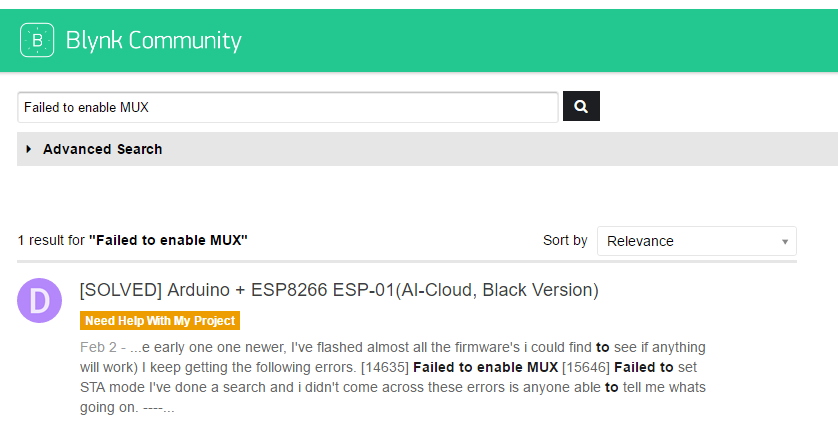This screenshot has height=436, width=838.
Task: Click the 'Feb 2' result date
Action: tap(98, 347)
